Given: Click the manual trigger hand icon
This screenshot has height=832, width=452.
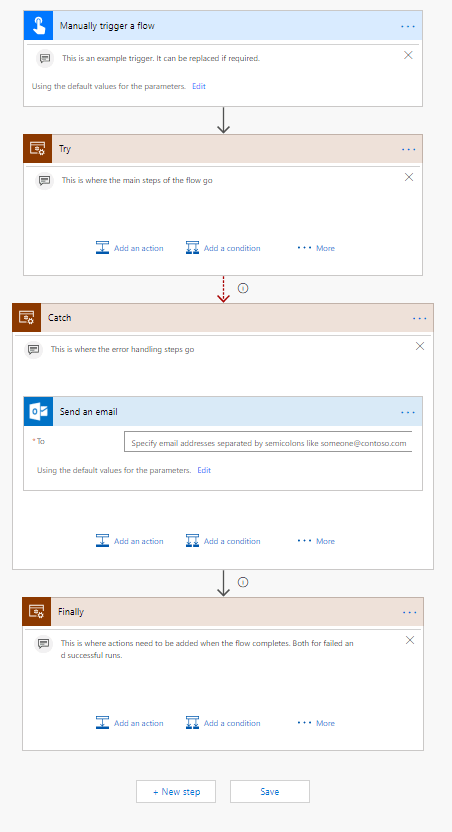Looking at the screenshot, I should click(x=38, y=25).
